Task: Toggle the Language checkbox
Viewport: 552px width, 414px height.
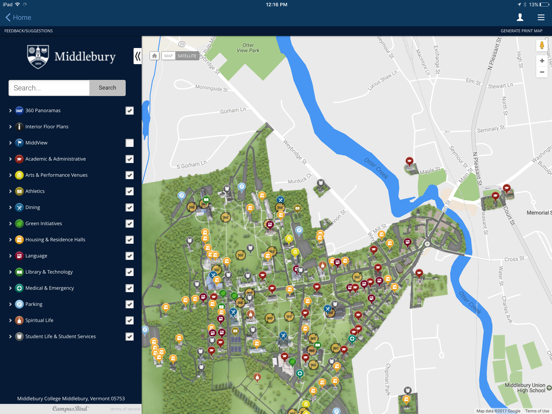Action: 130,256
